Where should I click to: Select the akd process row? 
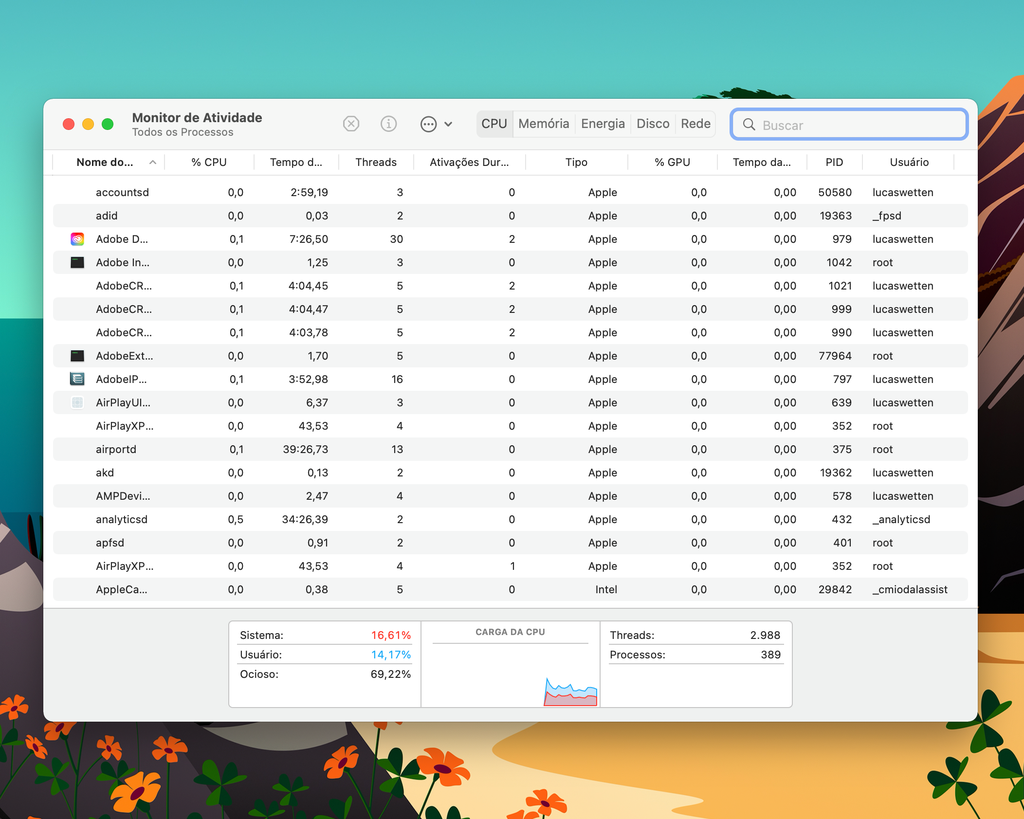[510, 473]
